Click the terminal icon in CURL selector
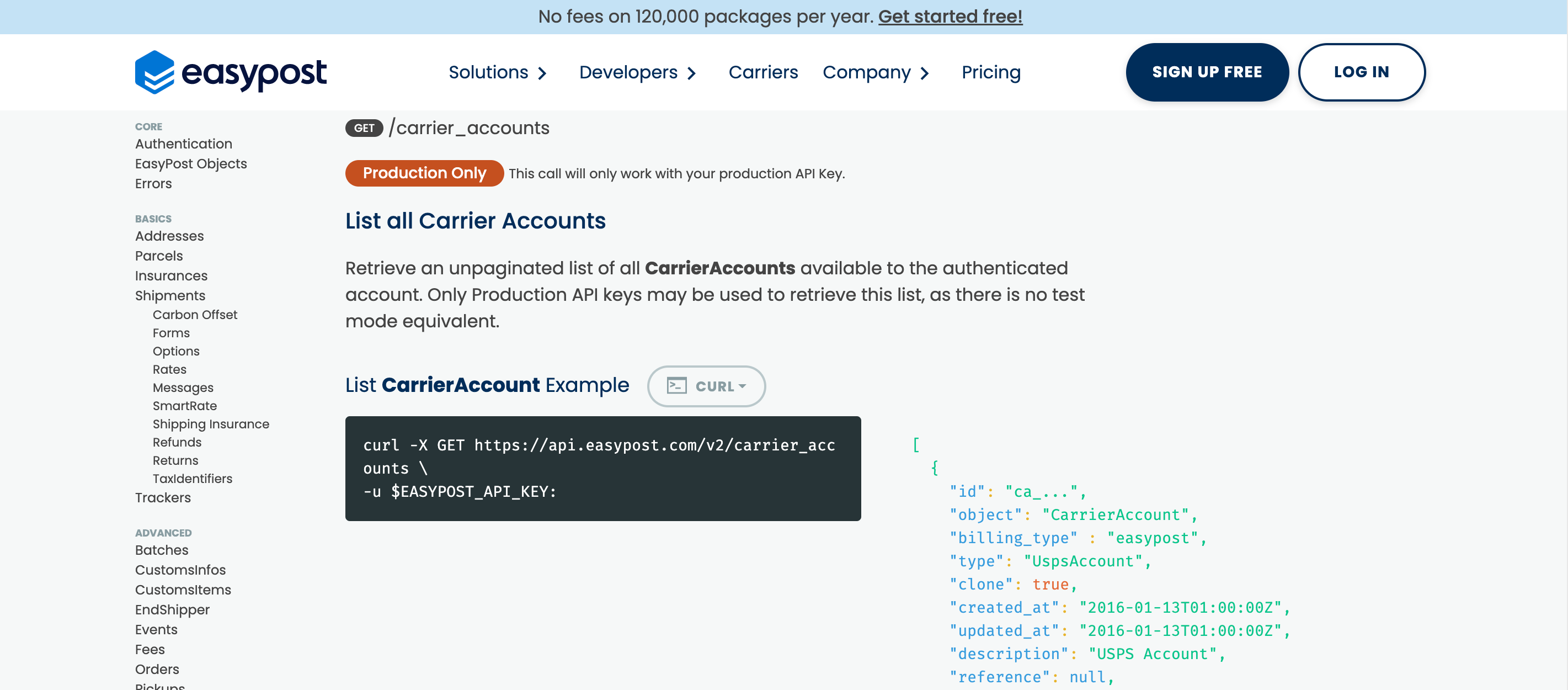Viewport: 1568px width, 690px height. click(676, 386)
